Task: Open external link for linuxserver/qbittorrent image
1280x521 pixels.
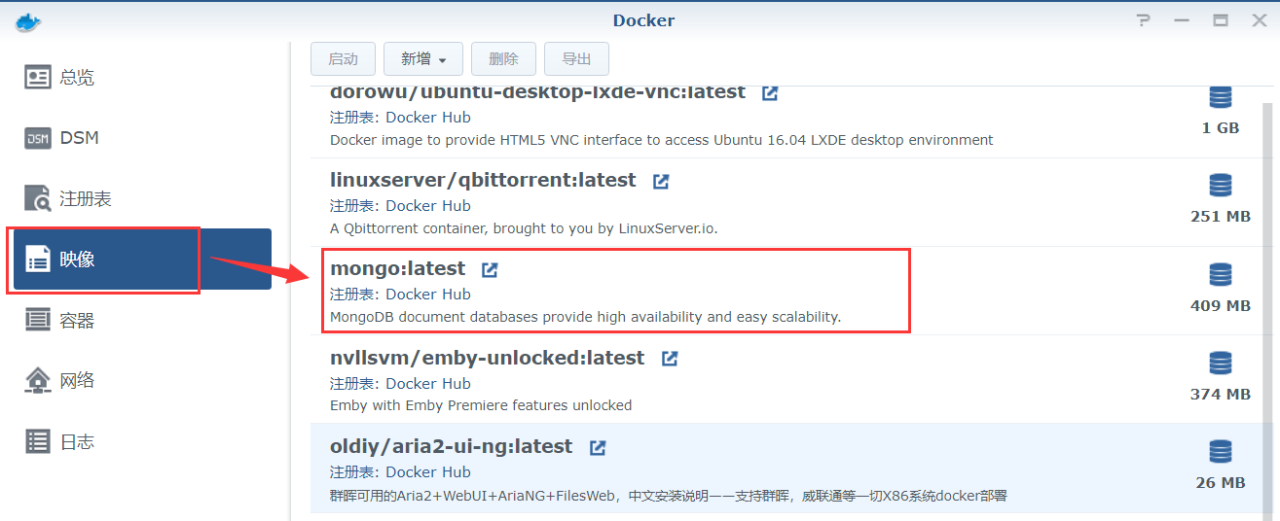Action: (x=661, y=181)
